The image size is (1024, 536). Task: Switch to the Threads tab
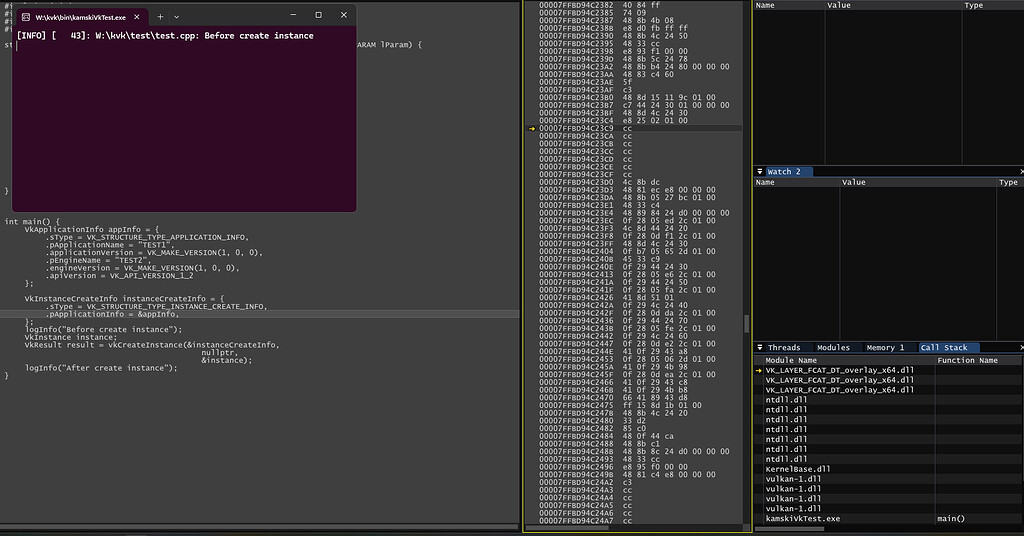784,347
